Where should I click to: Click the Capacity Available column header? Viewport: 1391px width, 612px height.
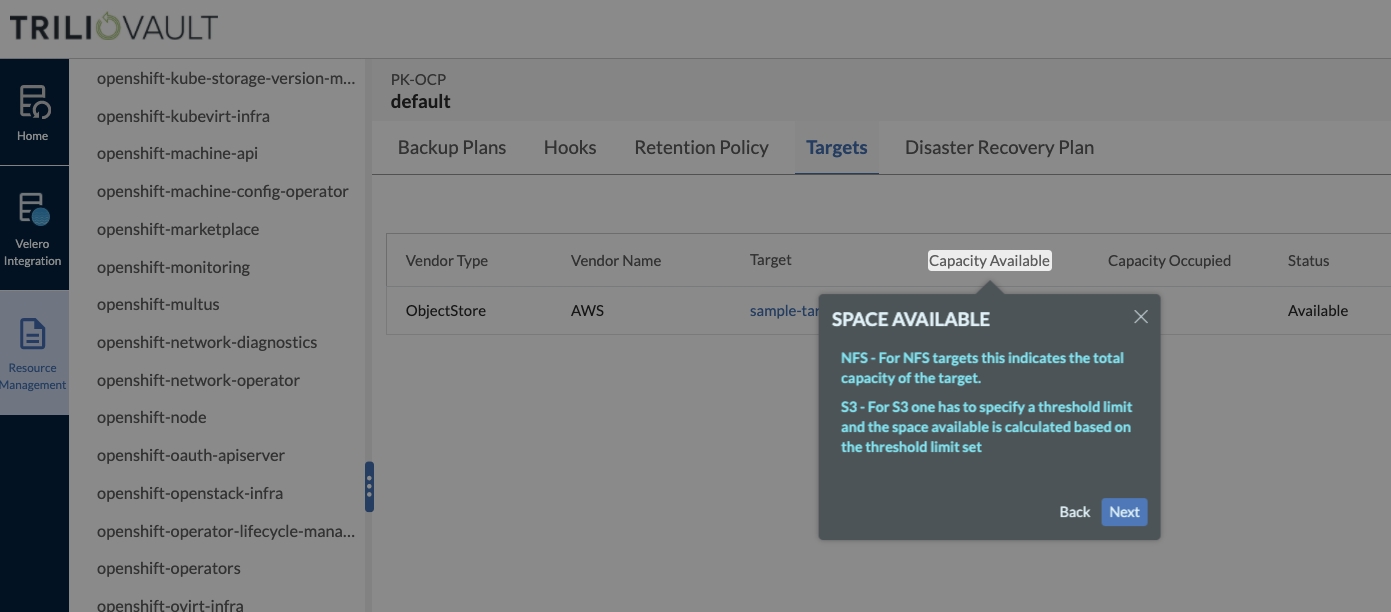(989, 261)
